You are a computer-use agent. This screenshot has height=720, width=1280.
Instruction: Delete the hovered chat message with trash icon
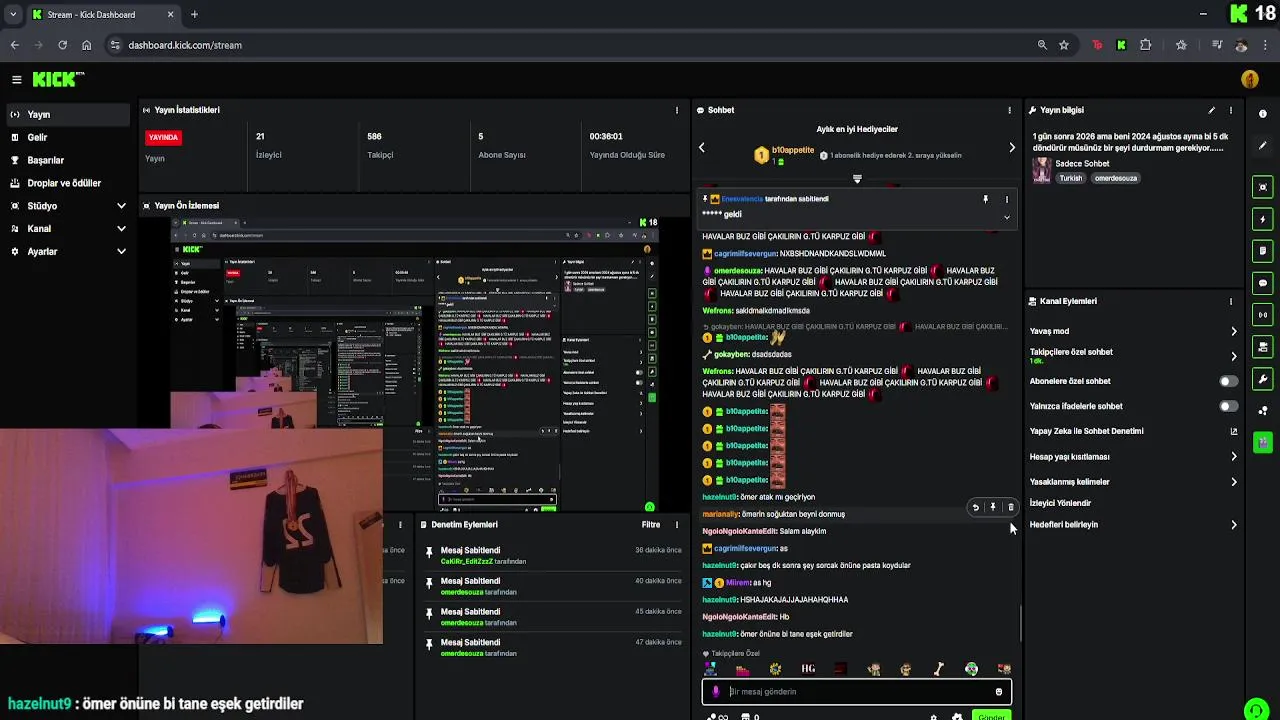pyautogui.click(x=1010, y=507)
